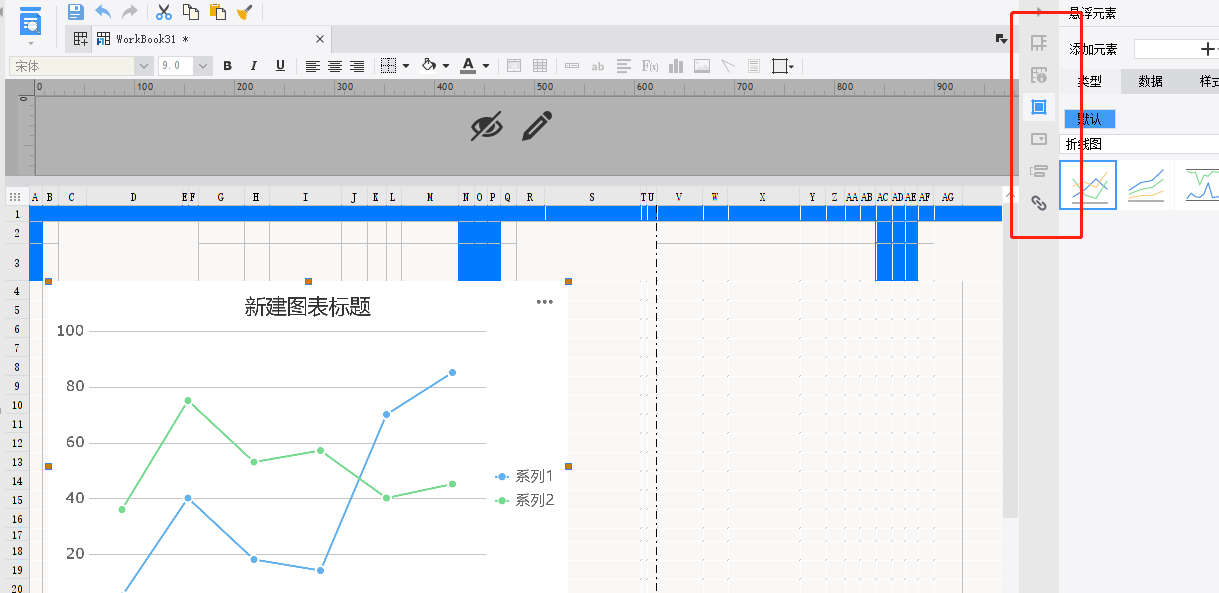Open the 折线图 chart type combo box

pyautogui.click(x=1139, y=145)
